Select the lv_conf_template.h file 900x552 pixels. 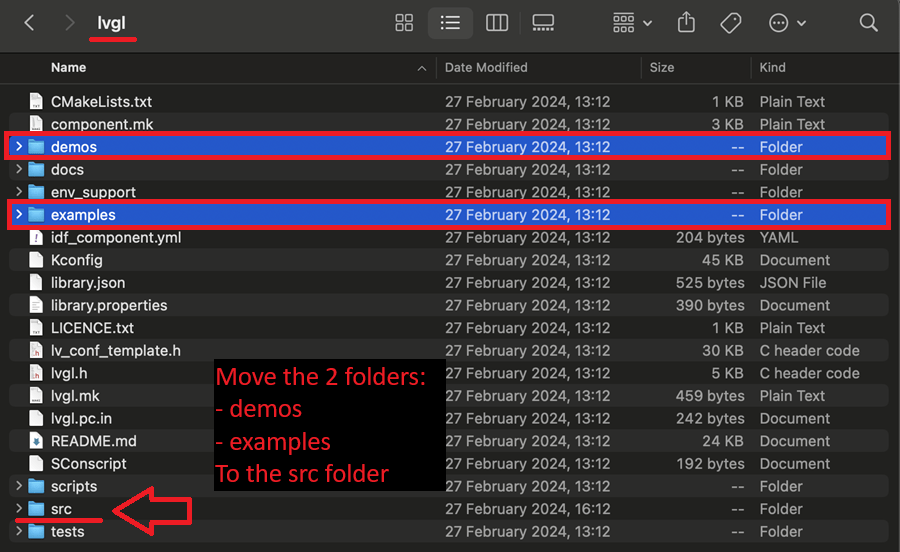[x=449, y=350]
